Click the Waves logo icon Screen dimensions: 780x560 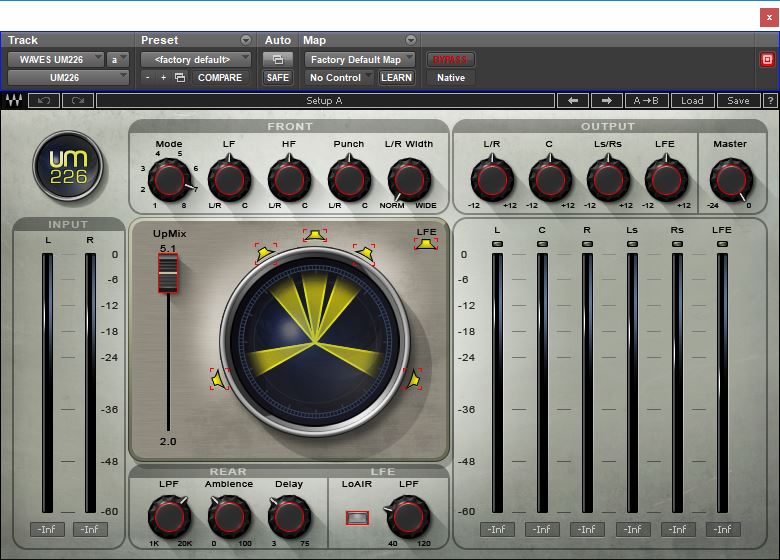click(x=14, y=100)
